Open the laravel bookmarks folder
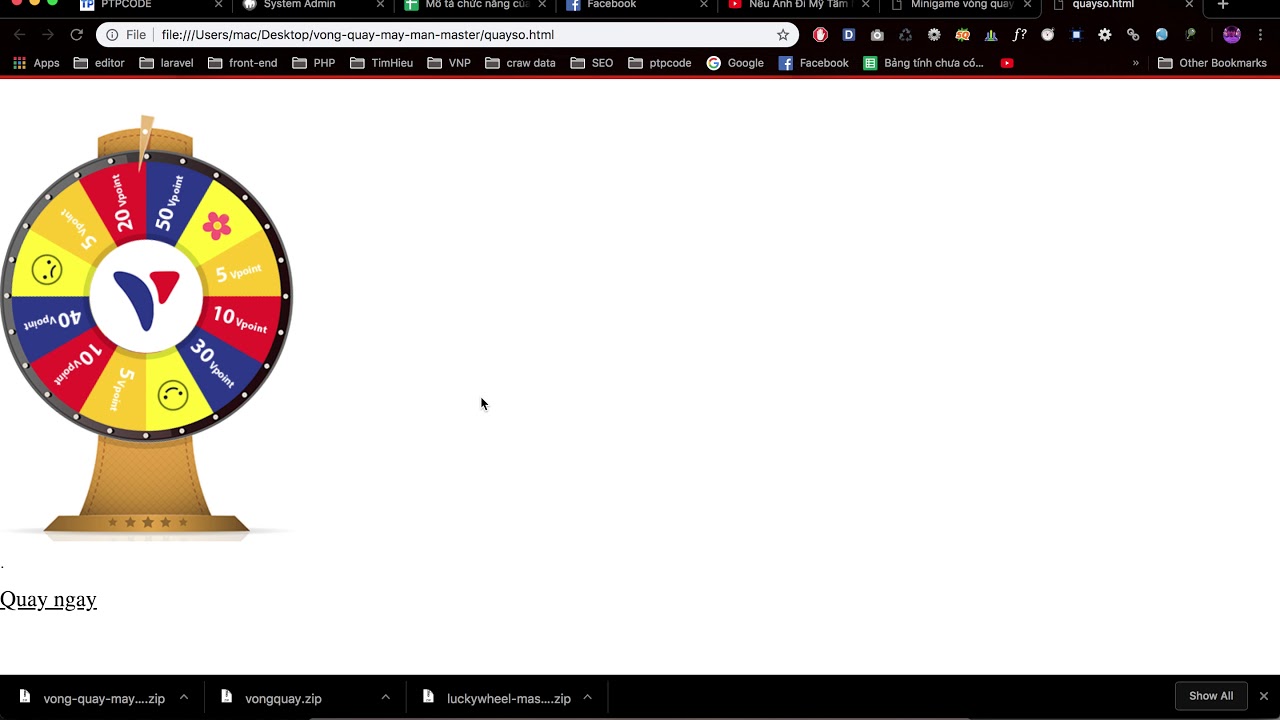The image size is (1280, 720). (x=166, y=63)
